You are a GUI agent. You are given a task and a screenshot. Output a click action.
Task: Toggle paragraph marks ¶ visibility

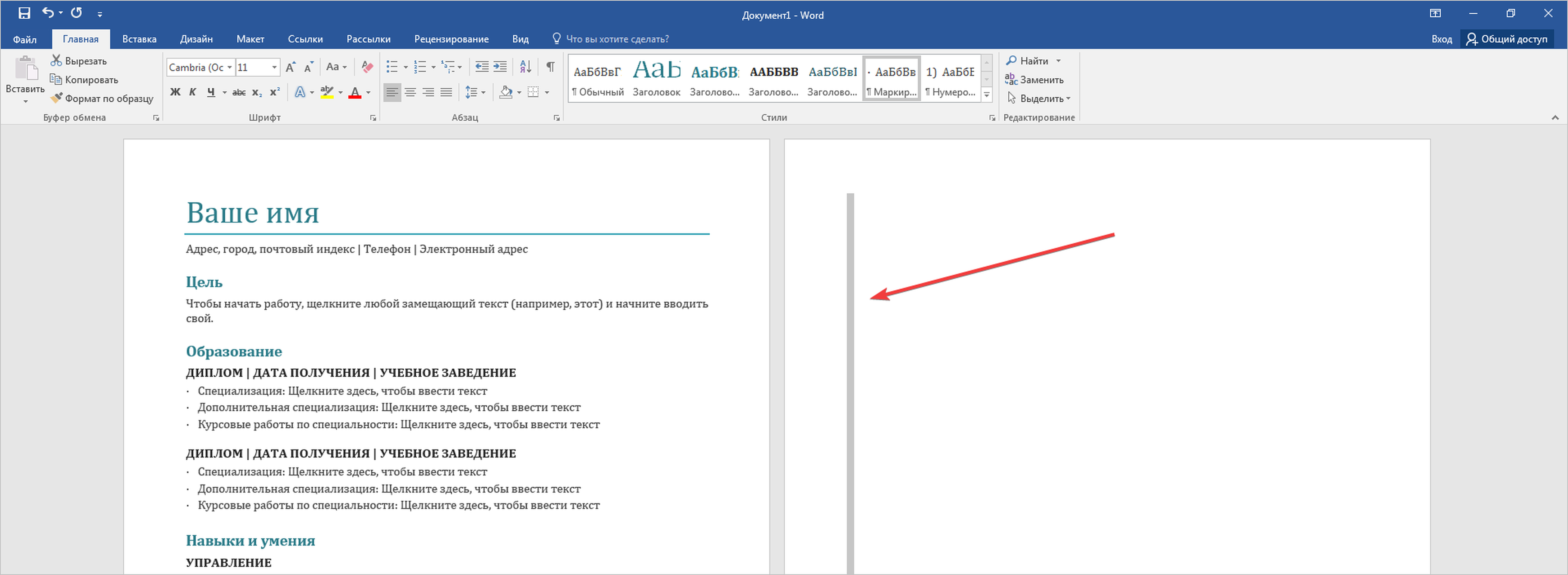pos(550,67)
